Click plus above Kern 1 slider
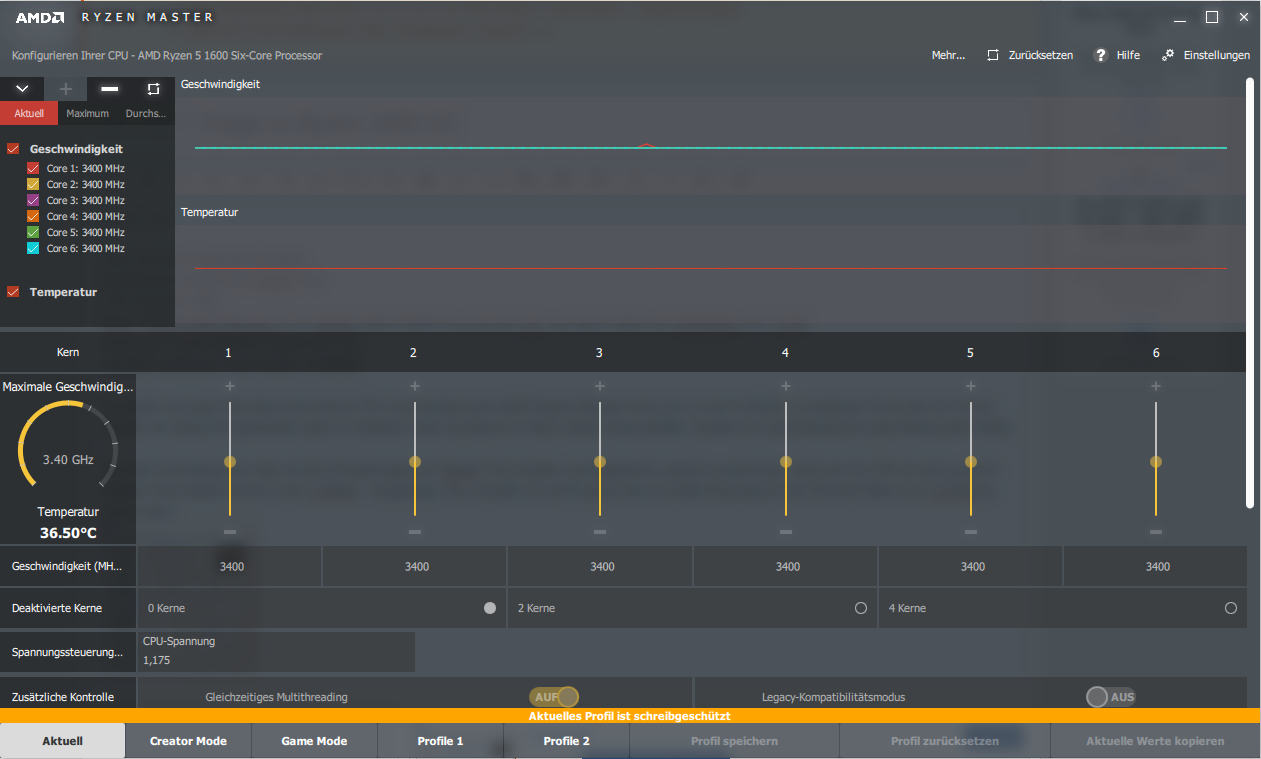1261x759 pixels. point(230,386)
